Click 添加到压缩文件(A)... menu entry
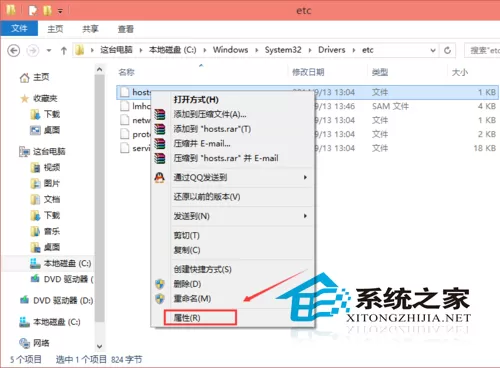Viewport: 500px width, 368px height. (210, 114)
